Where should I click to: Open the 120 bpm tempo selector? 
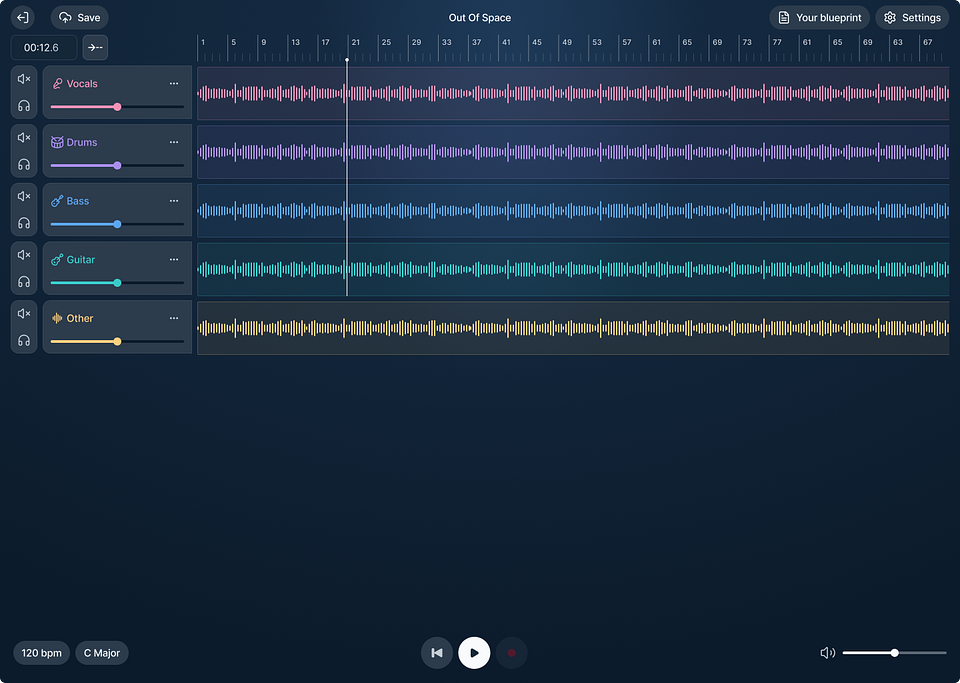pyautogui.click(x=42, y=653)
